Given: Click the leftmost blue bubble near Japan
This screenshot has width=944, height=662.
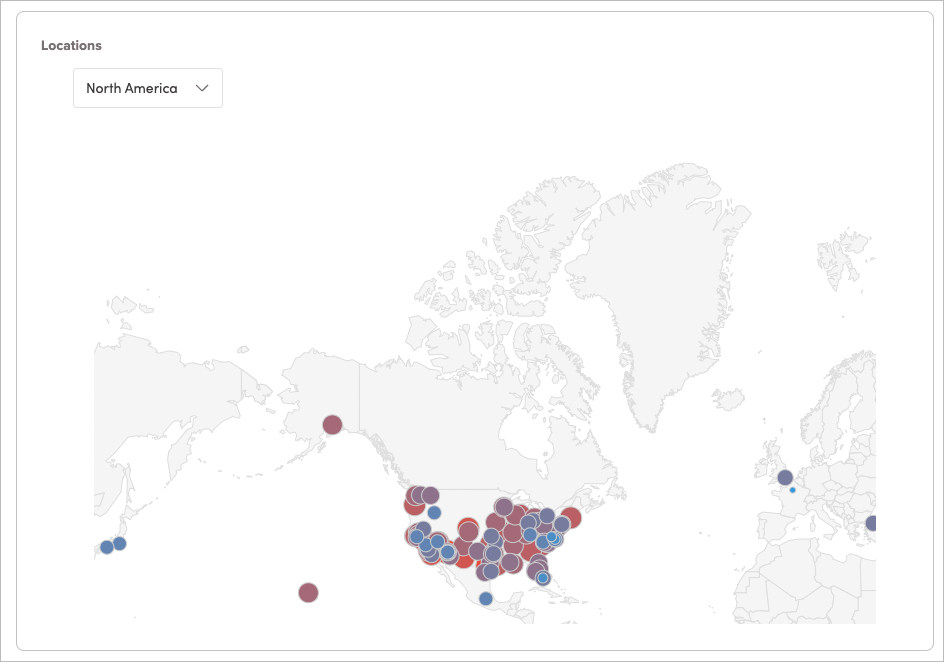Looking at the screenshot, I should (x=107, y=547).
